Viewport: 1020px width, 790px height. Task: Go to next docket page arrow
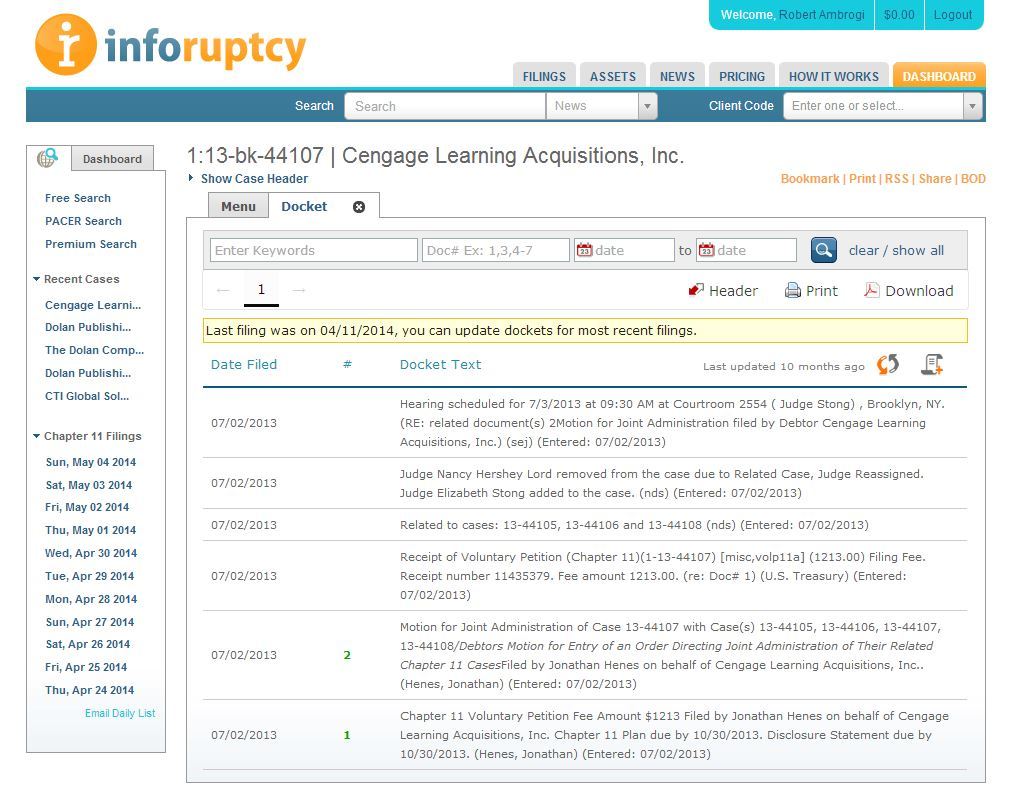(299, 290)
